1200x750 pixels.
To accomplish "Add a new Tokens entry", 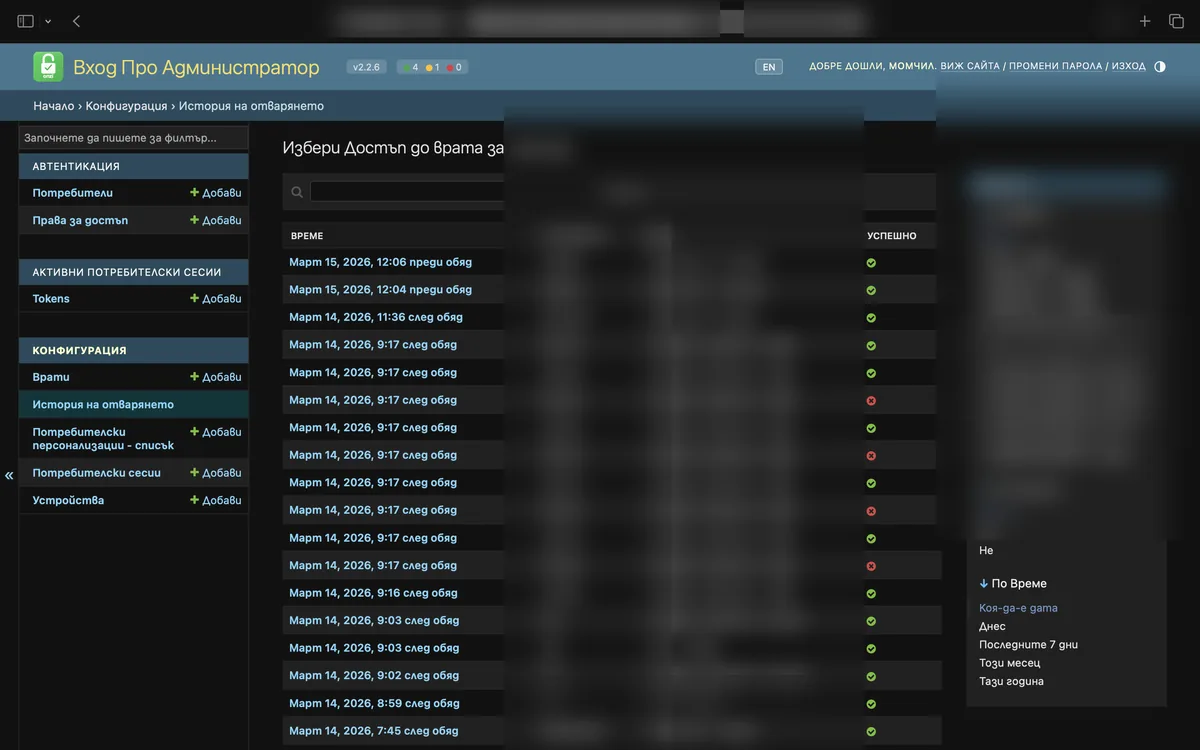I will point(216,299).
